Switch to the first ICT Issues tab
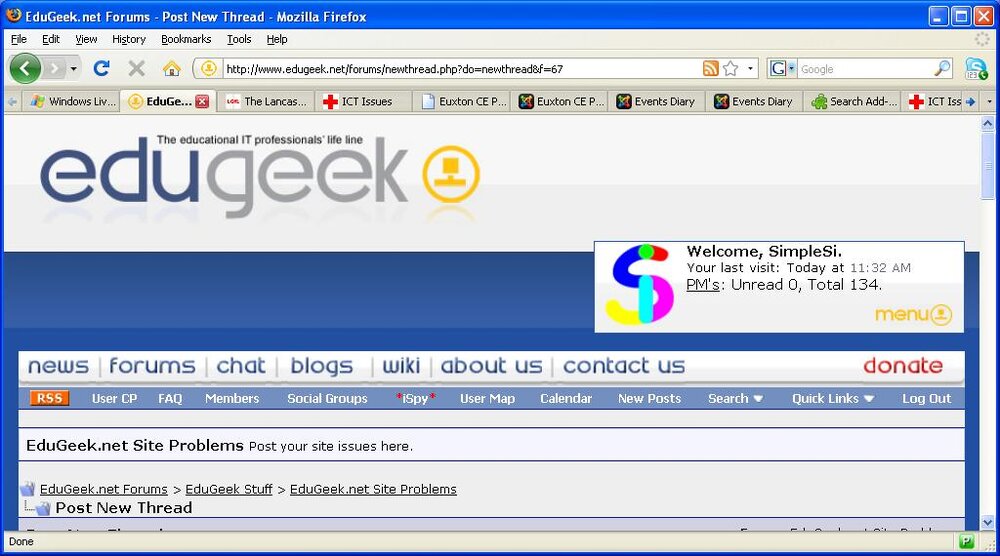Screen dimensions: 1000x556 pos(364,101)
